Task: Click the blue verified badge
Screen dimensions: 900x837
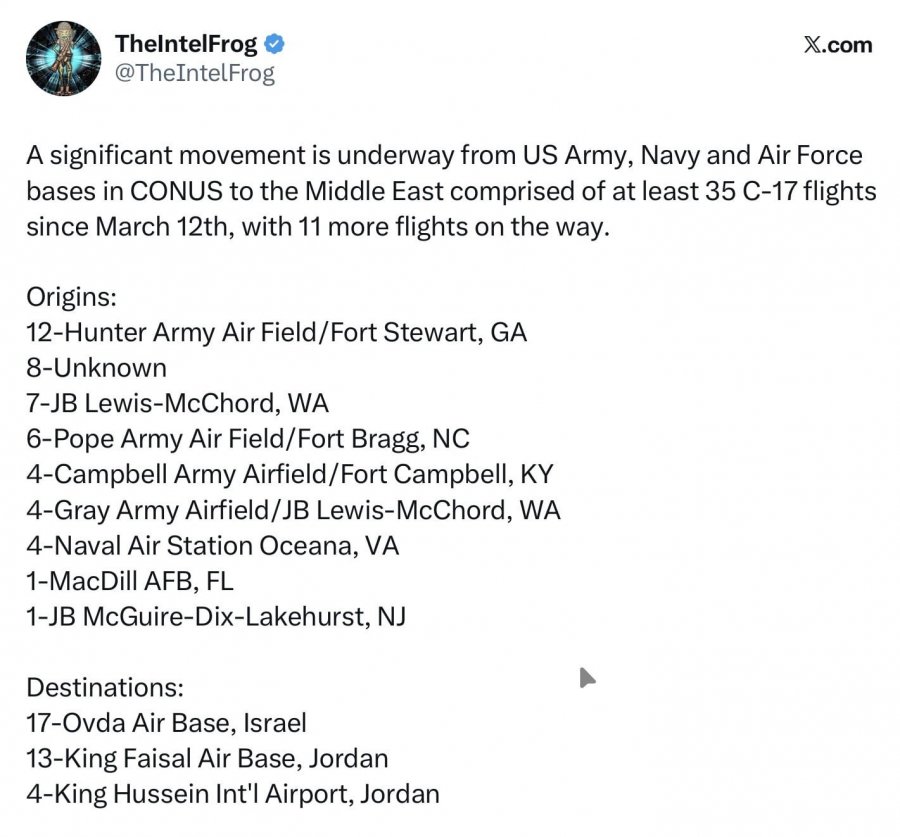Action: (x=275, y=44)
